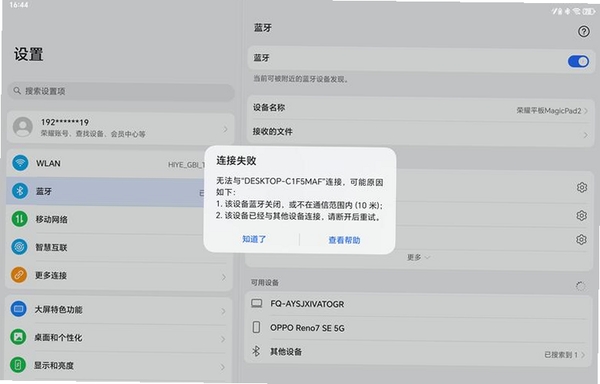The height and width of the screenshot is (384, 600).
Task: Click the WLAN wifi icon
Action: pyautogui.click(x=20, y=163)
